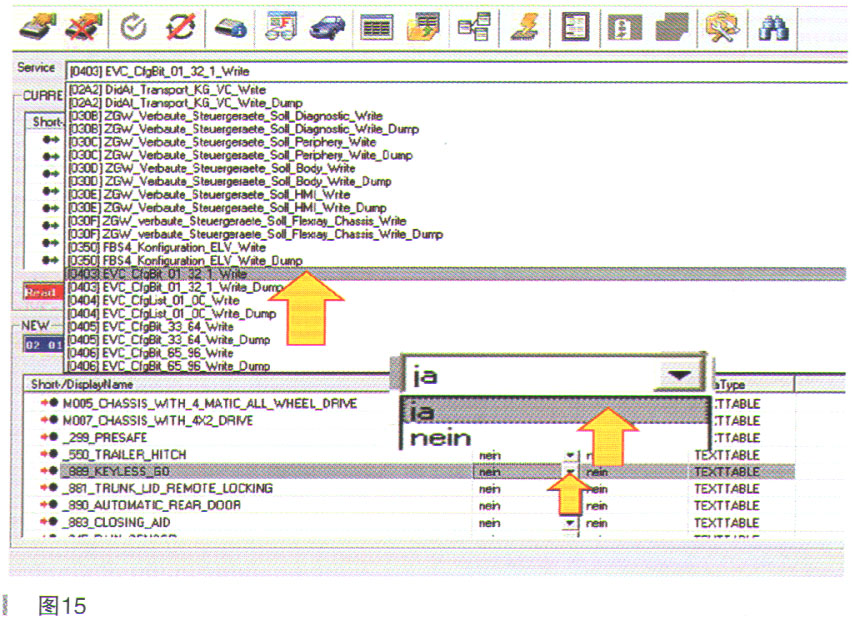Screen dimensions: 852x619
Task: Select the _883_CLOSING_AID row name
Action: pyautogui.click(x=116, y=522)
